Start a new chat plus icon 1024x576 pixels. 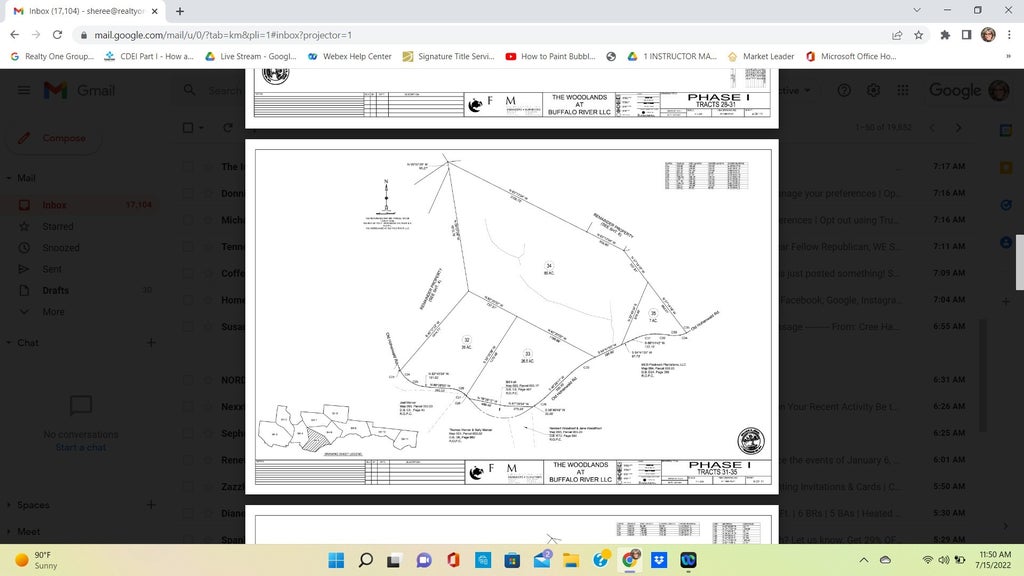pos(151,343)
